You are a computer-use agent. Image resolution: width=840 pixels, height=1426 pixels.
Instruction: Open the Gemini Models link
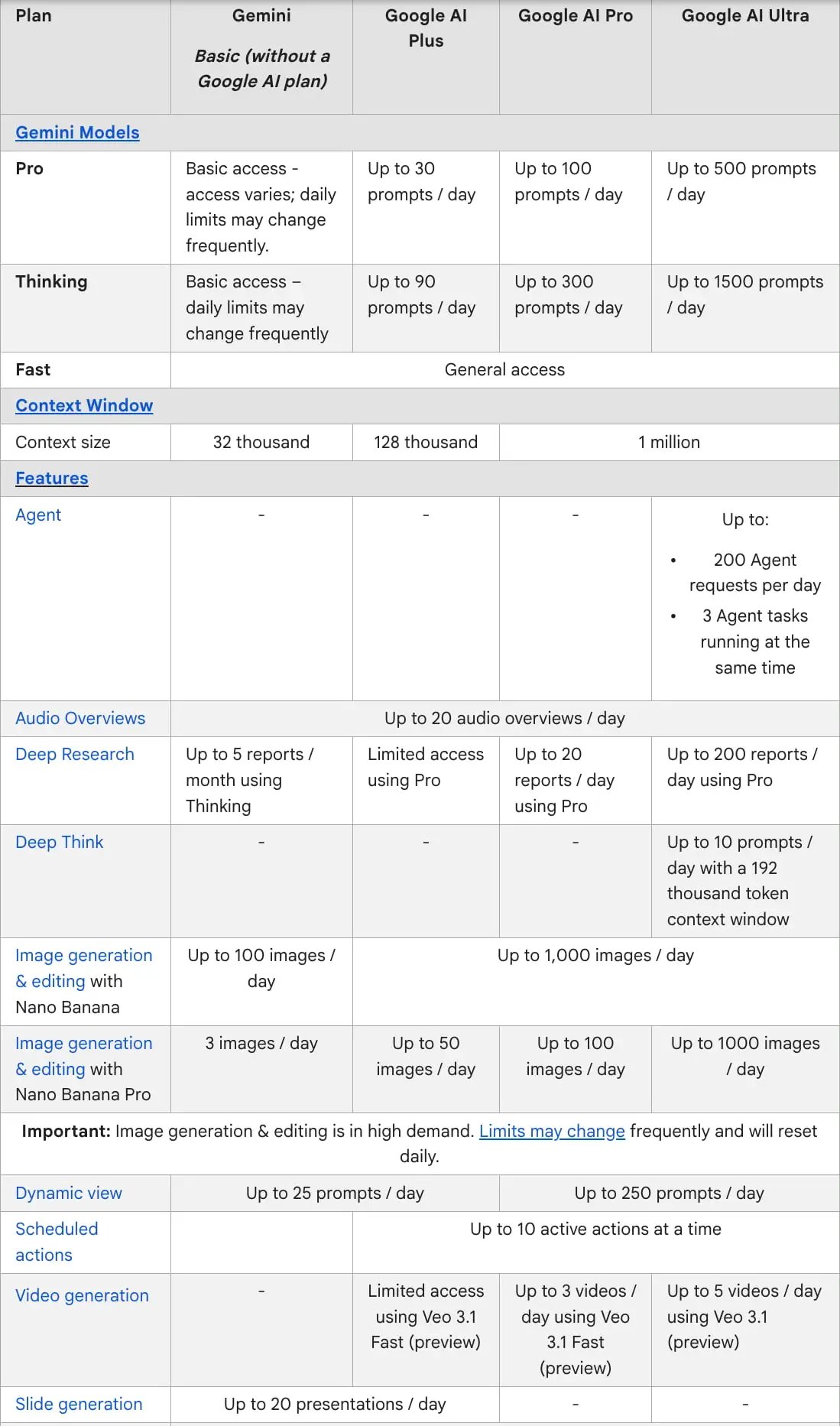coord(77,133)
